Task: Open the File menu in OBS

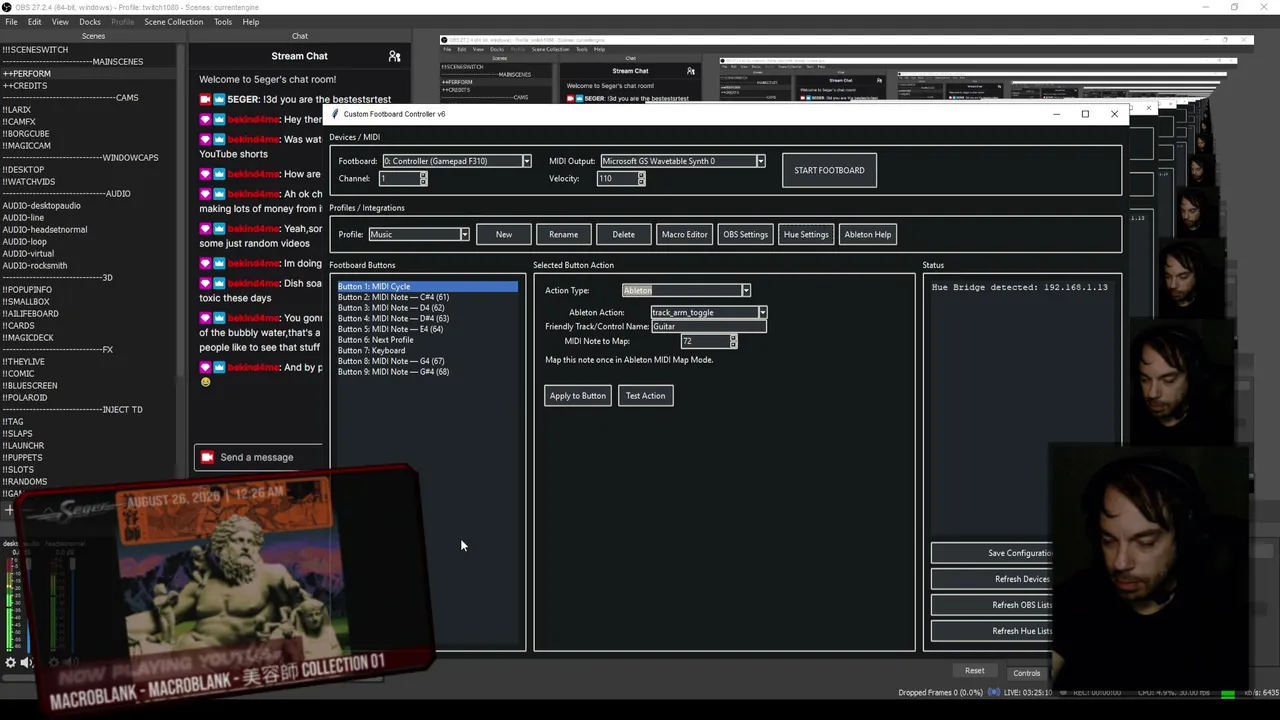Action: (11, 22)
